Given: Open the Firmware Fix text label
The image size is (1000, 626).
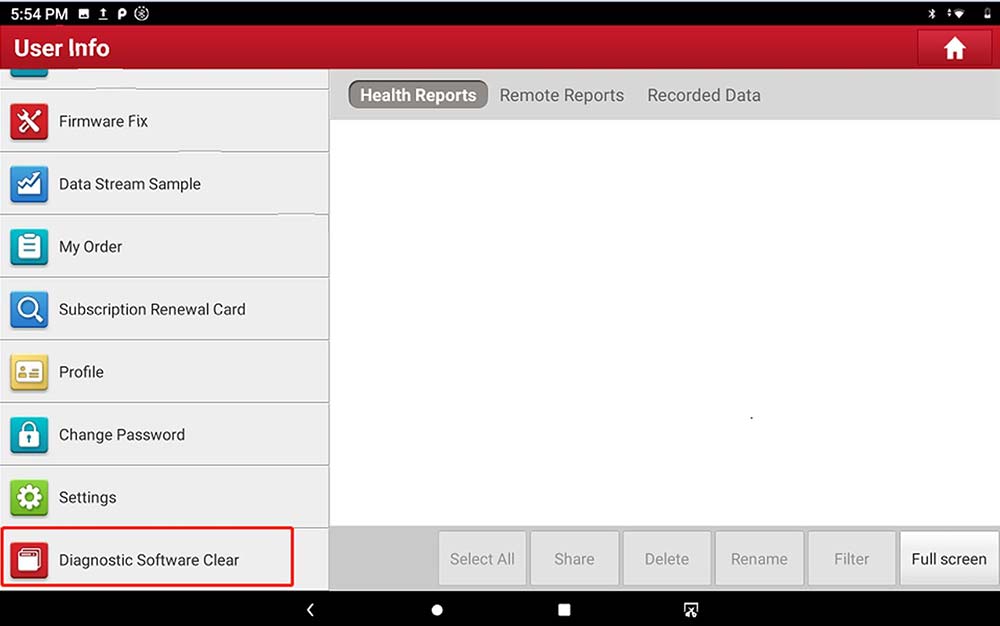Looking at the screenshot, I should coord(103,121).
